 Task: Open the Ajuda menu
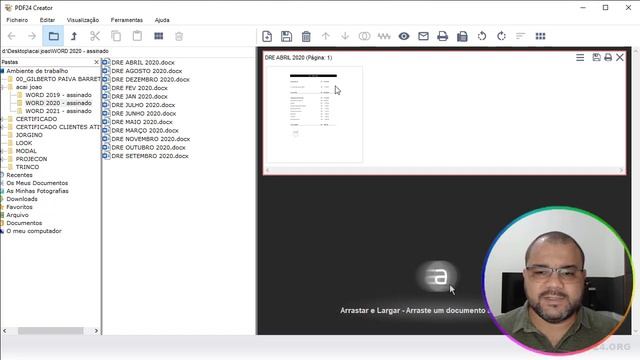[162, 20]
